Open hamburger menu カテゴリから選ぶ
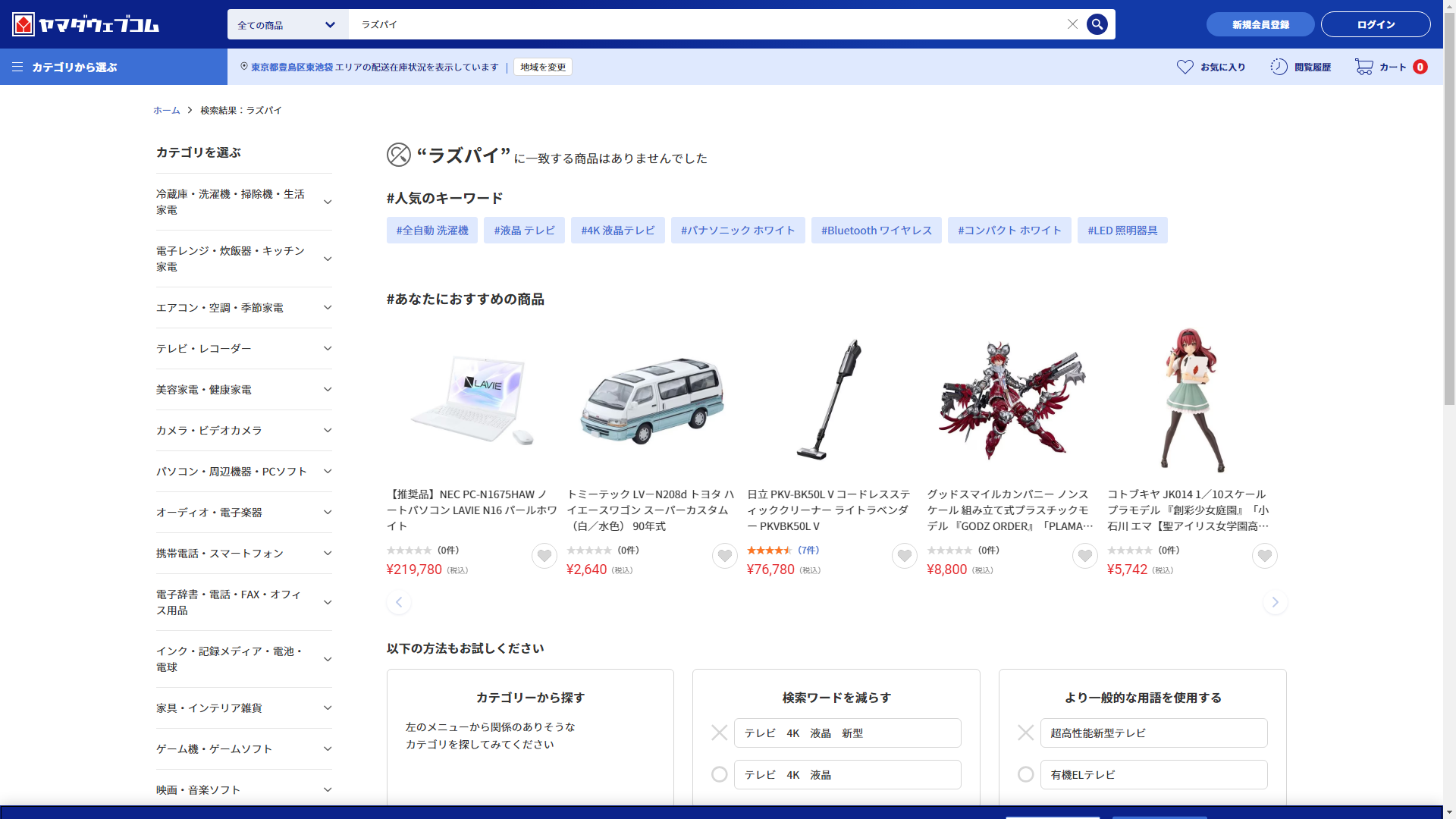 coord(17,67)
